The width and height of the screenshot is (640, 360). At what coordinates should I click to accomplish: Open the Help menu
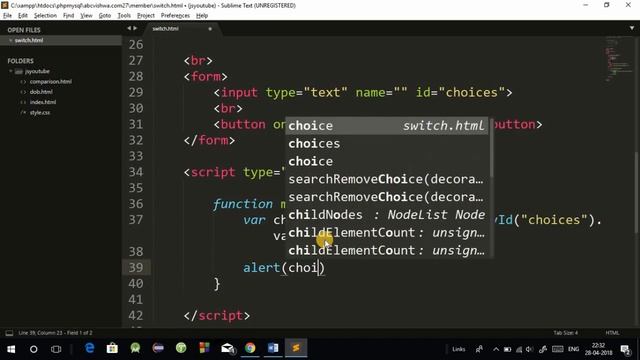click(202, 16)
